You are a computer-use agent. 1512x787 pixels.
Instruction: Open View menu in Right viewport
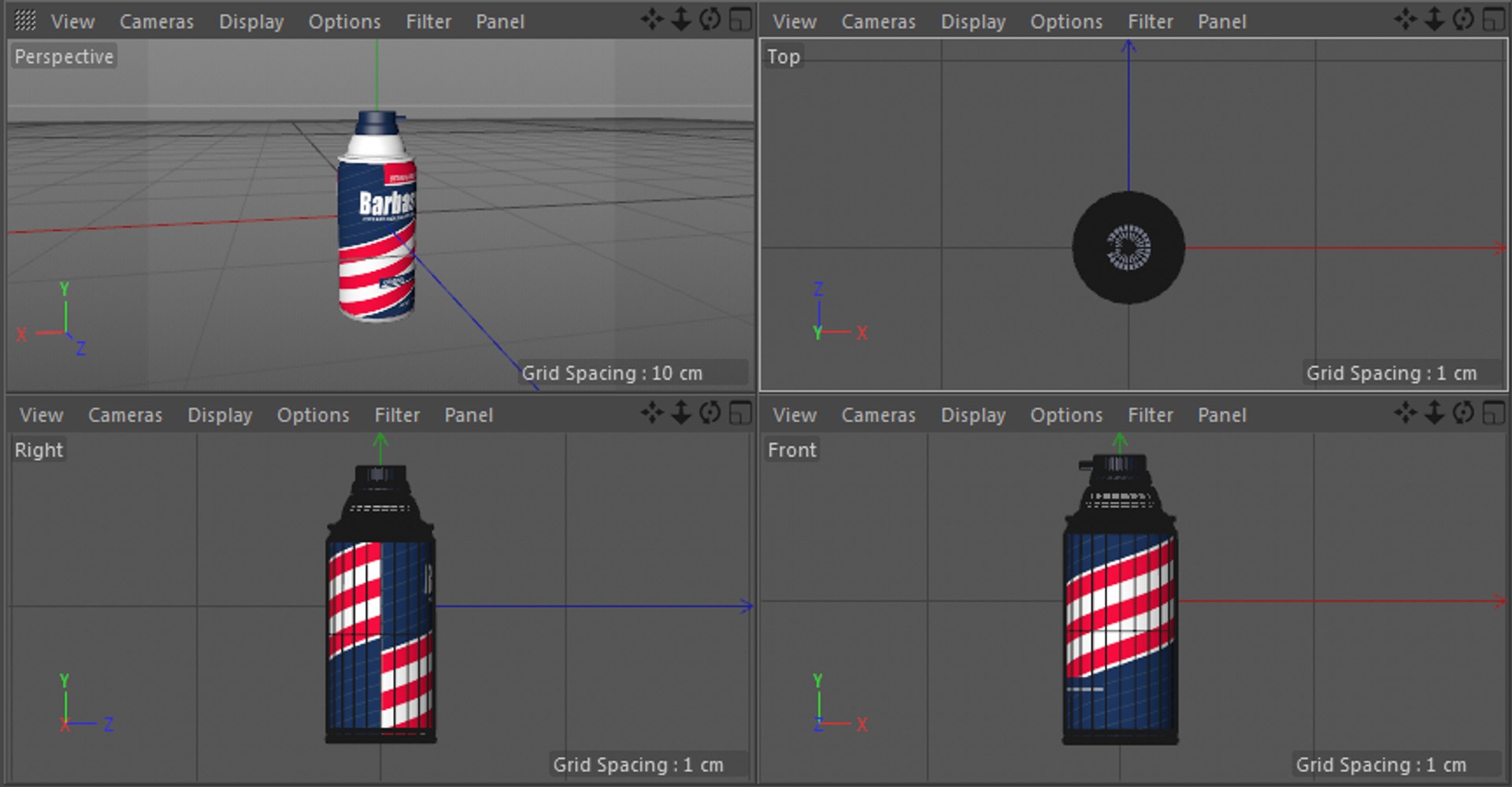pos(41,415)
